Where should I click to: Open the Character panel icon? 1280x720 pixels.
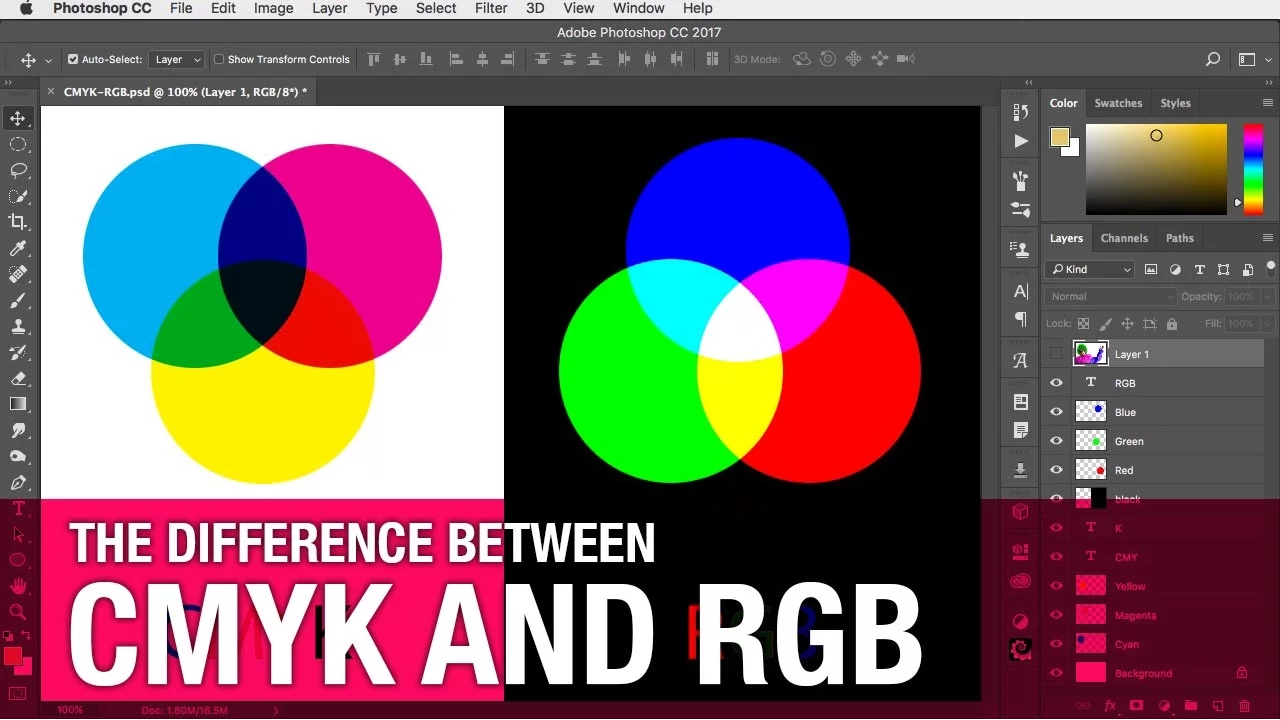tap(1021, 291)
